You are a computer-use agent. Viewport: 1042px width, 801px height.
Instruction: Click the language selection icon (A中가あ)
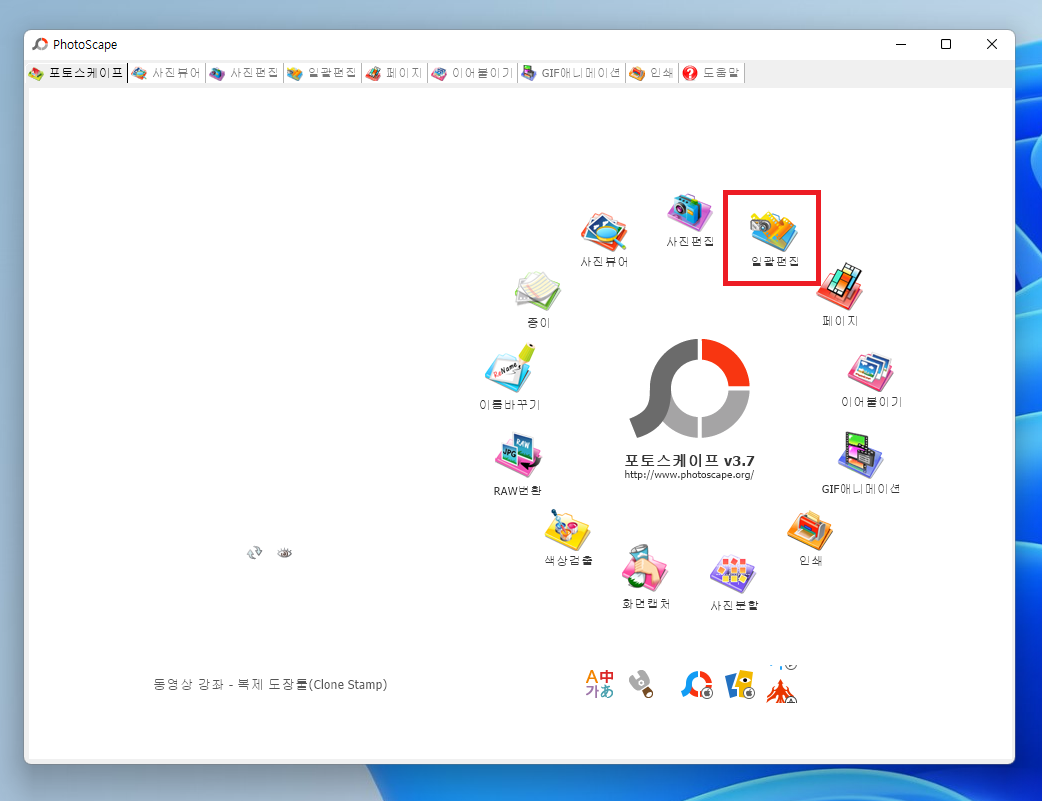pos(599,683)
